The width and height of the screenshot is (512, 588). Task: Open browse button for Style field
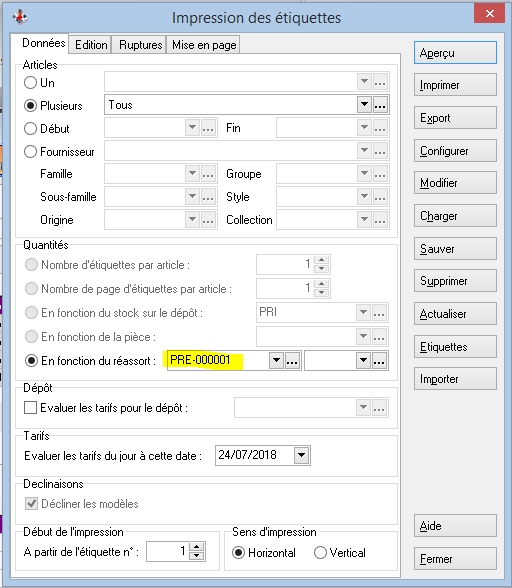coord(380,197)
